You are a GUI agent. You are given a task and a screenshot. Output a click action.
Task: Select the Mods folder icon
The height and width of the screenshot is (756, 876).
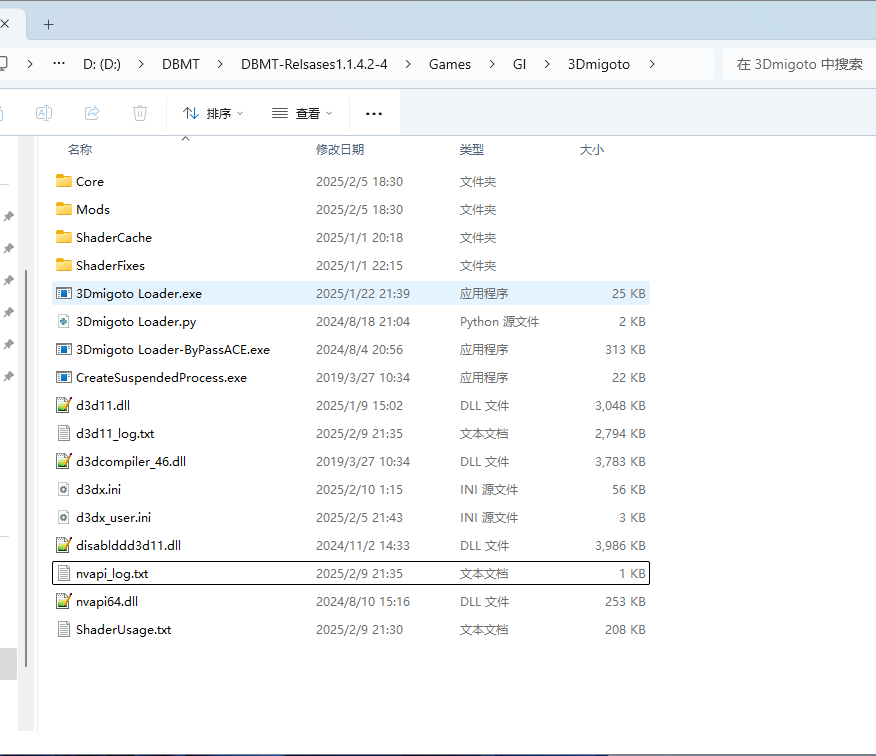64,209
